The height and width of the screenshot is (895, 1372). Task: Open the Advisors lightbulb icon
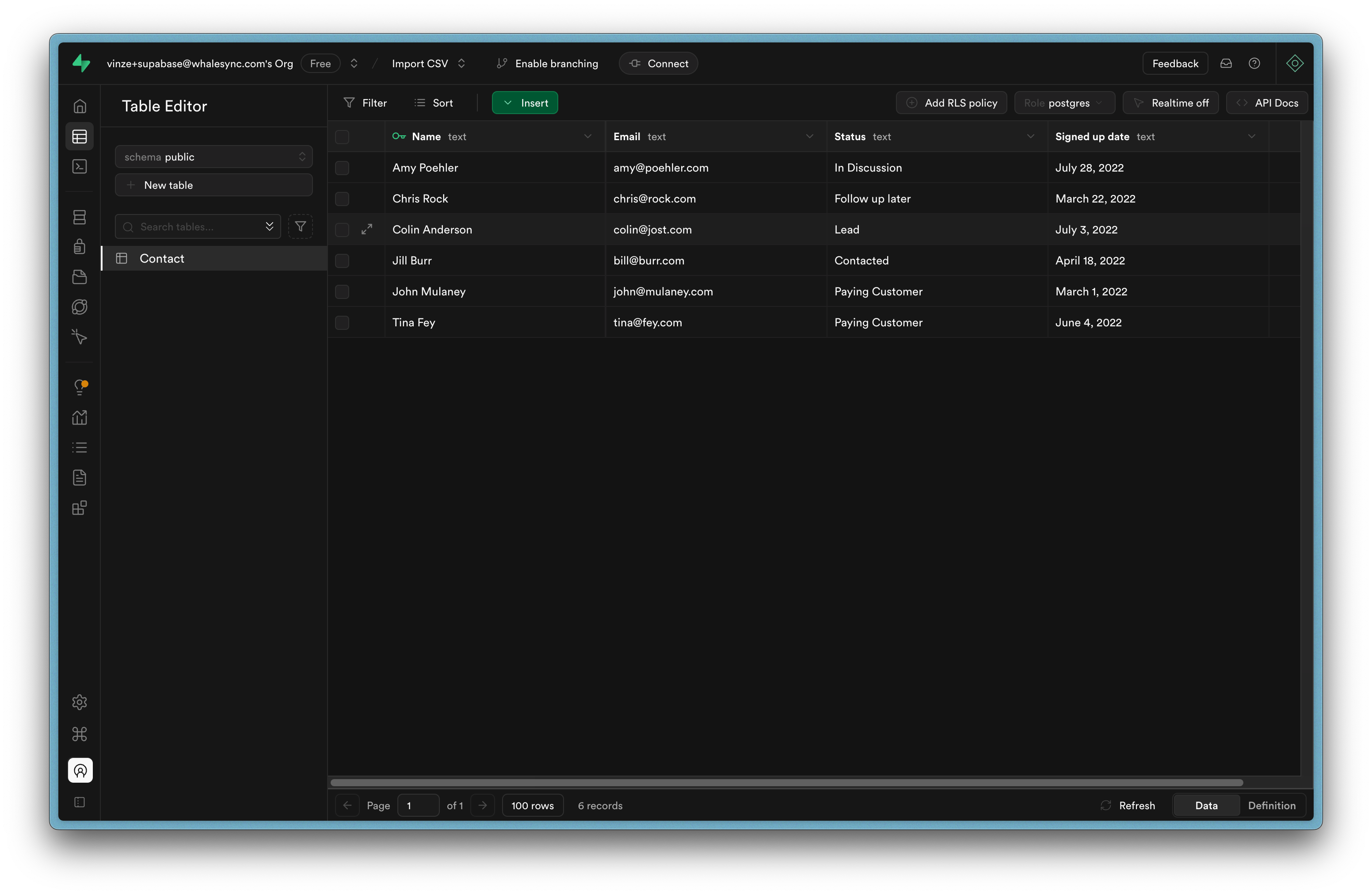pyautogui.click(x=80, y=387)
